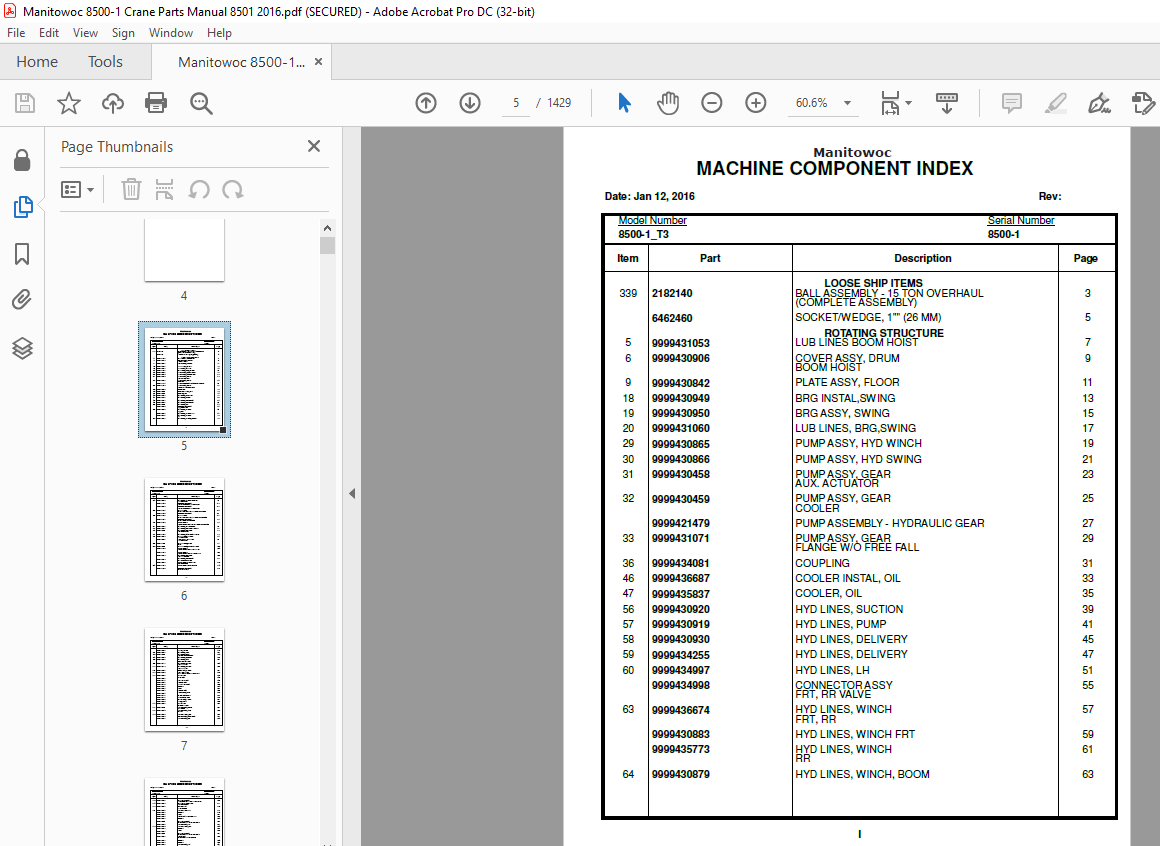Select the Highlight text tool
1160x846 pixels.
tap(1056, 103)
